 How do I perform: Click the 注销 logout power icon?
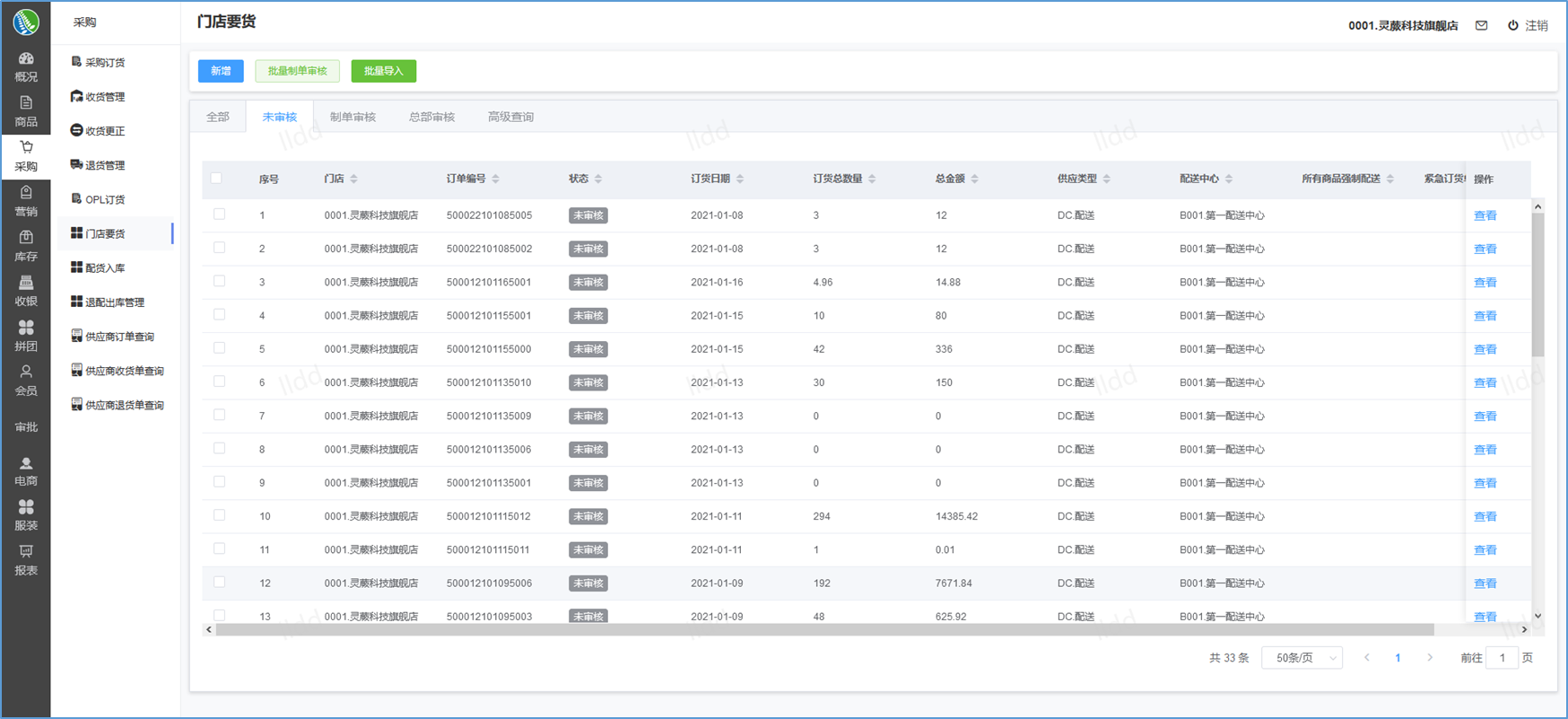click(x=1513, y=26)
